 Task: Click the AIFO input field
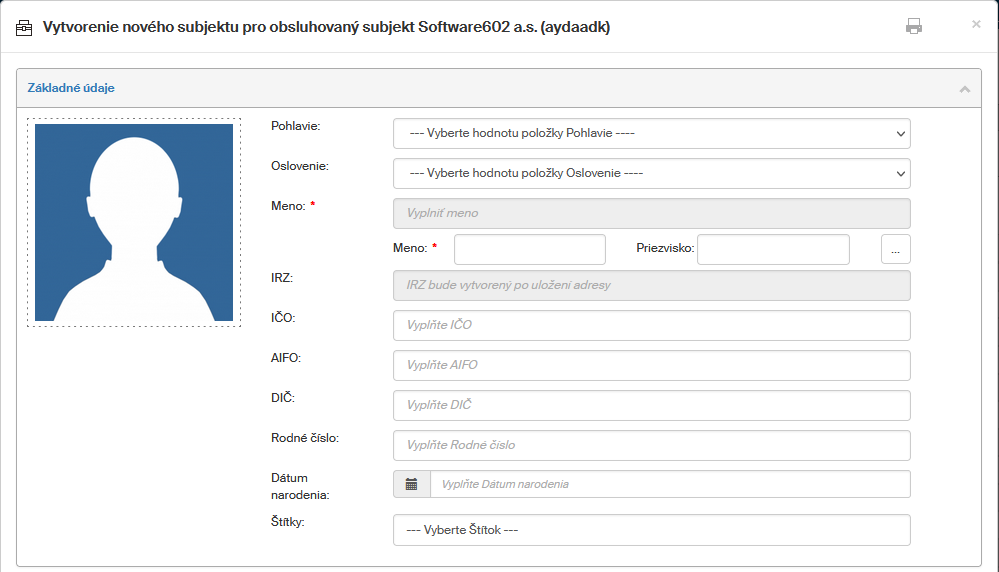tap(651, 365)
